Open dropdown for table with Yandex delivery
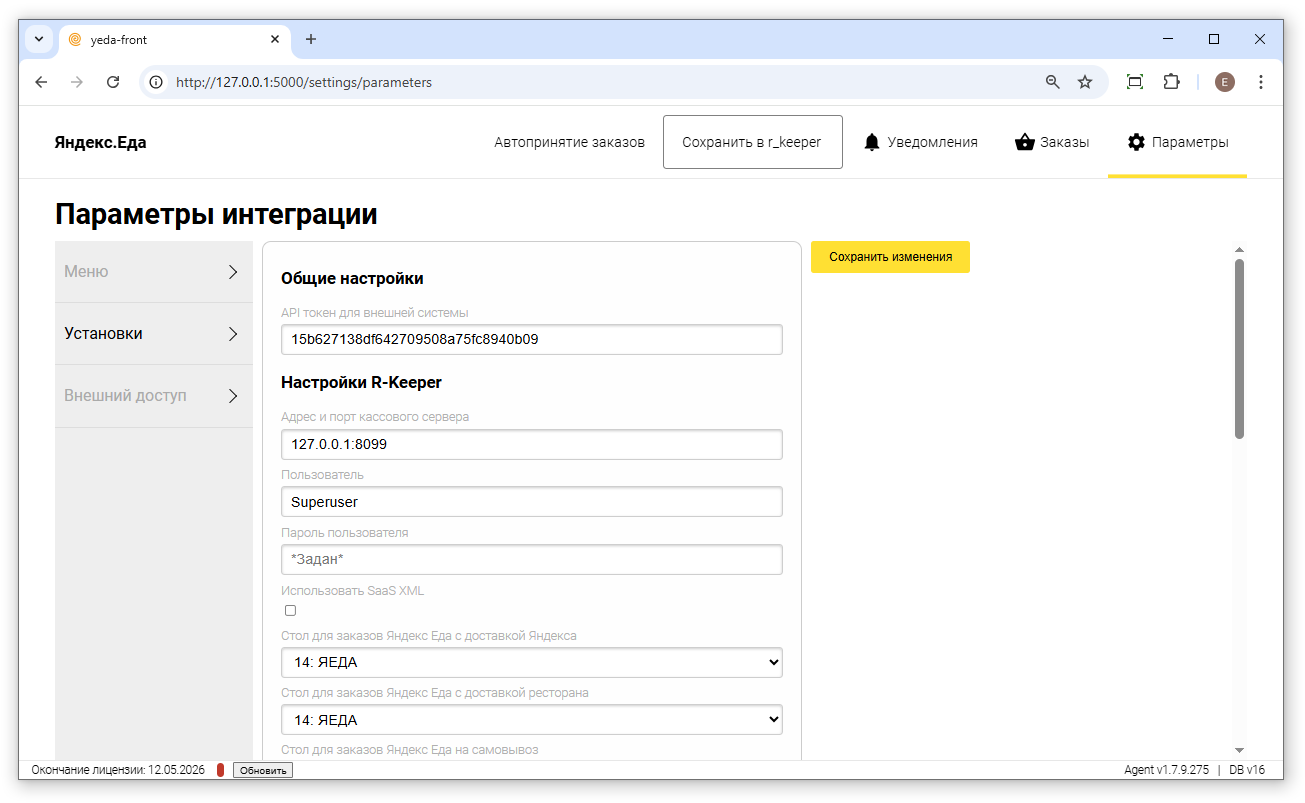 coord(532,662)
